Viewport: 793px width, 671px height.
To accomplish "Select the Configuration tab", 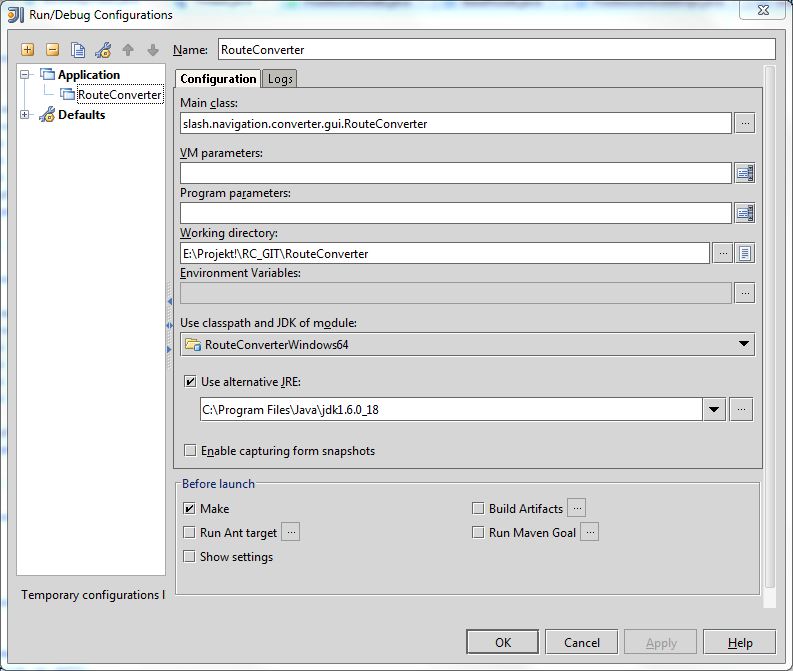I will click(x=218, y=79).
